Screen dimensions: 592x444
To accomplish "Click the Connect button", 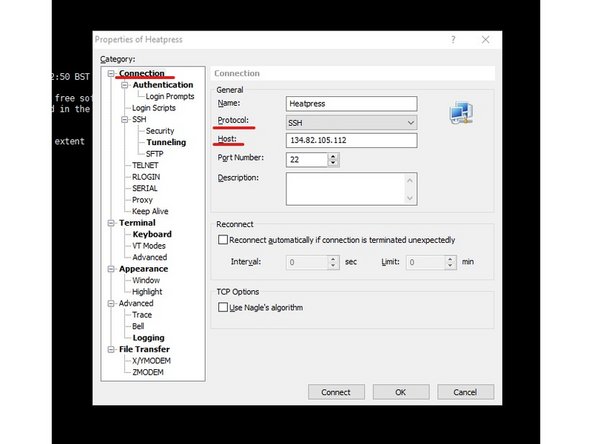I will click(336, 392).
